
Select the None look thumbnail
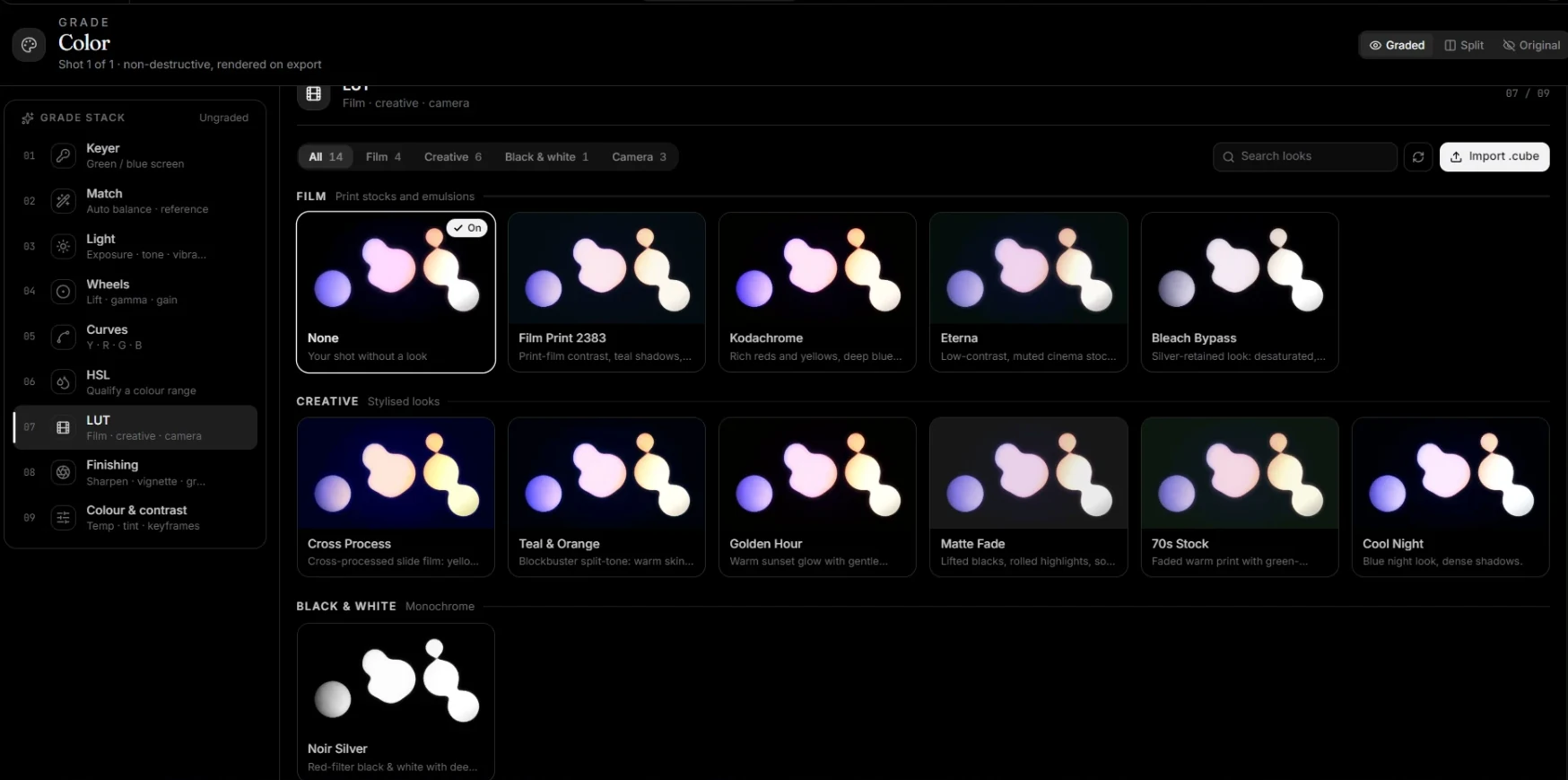(x=396, y=292)
